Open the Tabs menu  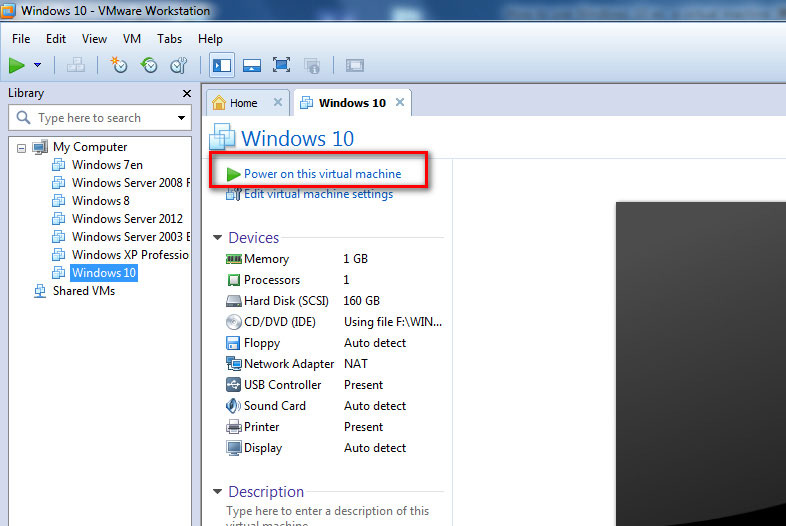169,39
